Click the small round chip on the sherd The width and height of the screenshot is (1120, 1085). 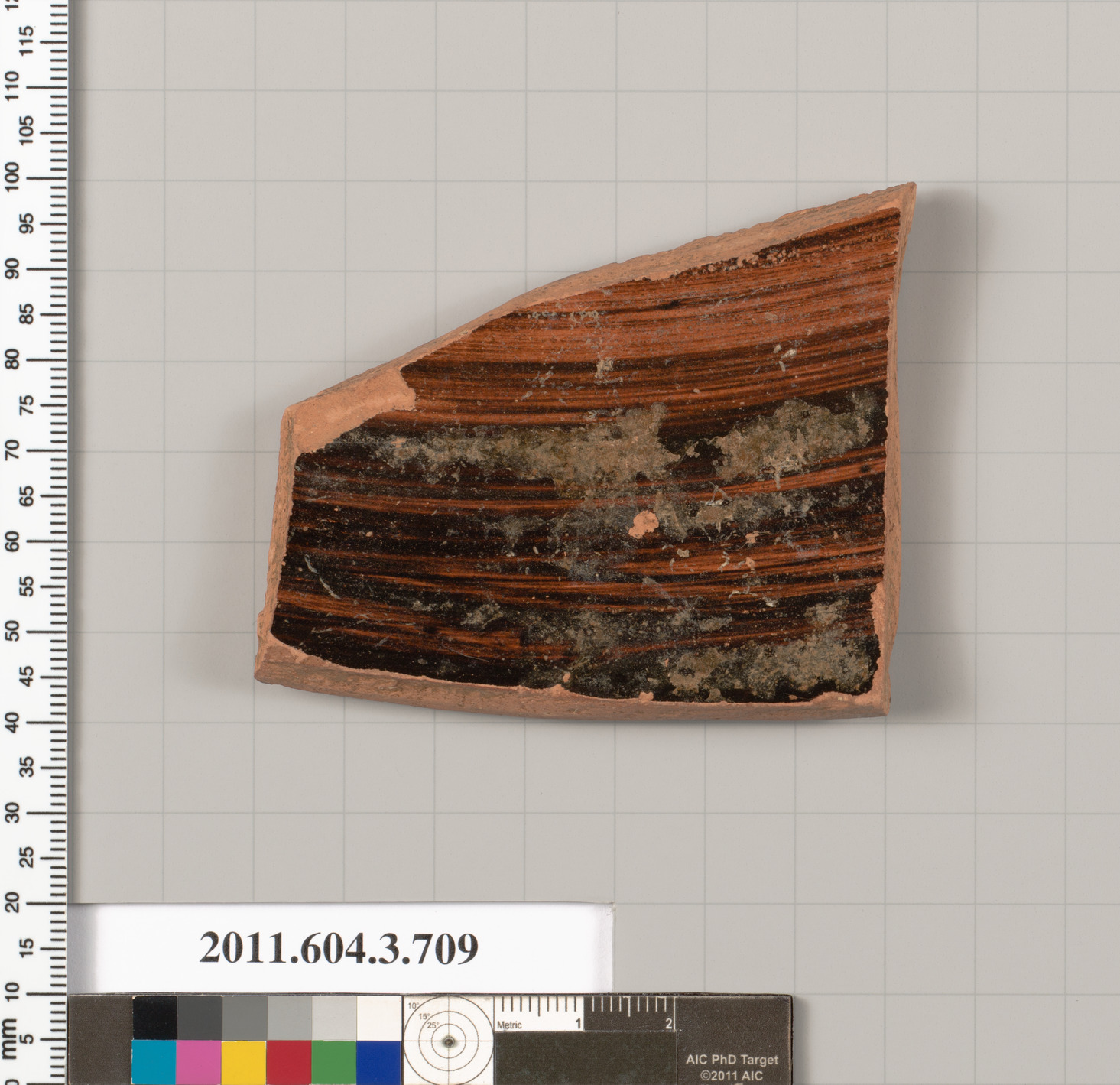[x=644, y=523]
